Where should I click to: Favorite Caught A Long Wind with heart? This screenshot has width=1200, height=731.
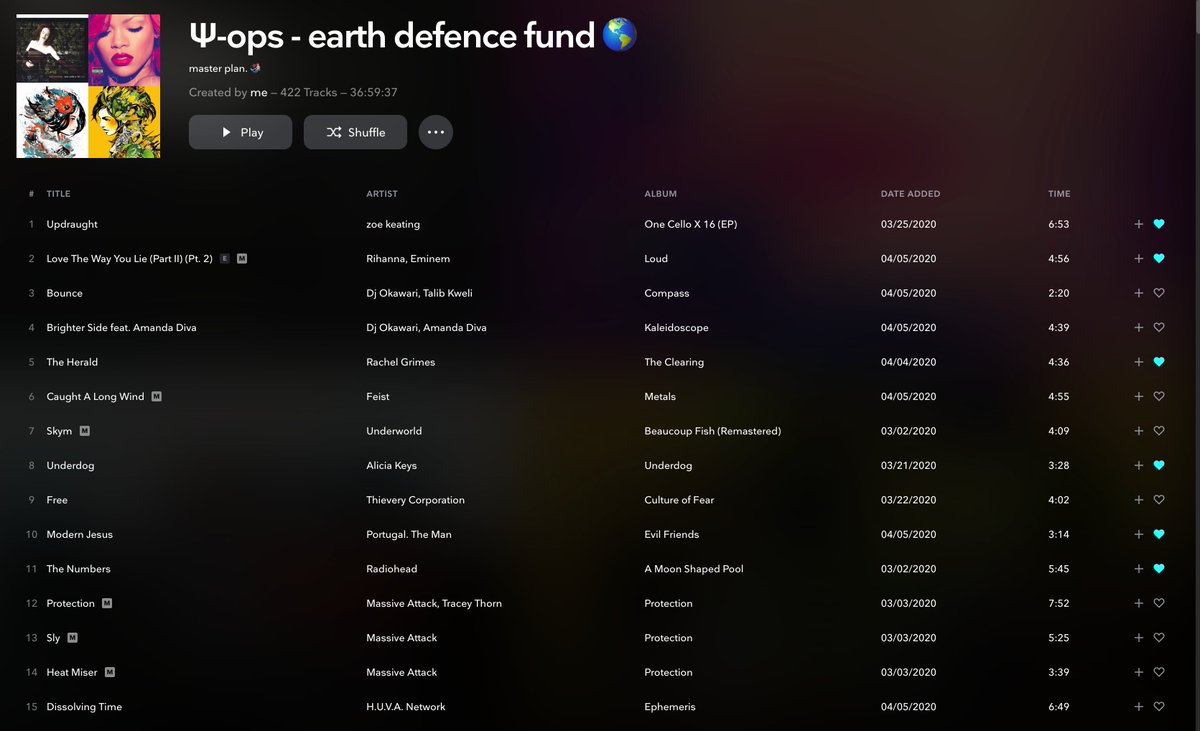pyautogui.click(x=1159, y=396)
